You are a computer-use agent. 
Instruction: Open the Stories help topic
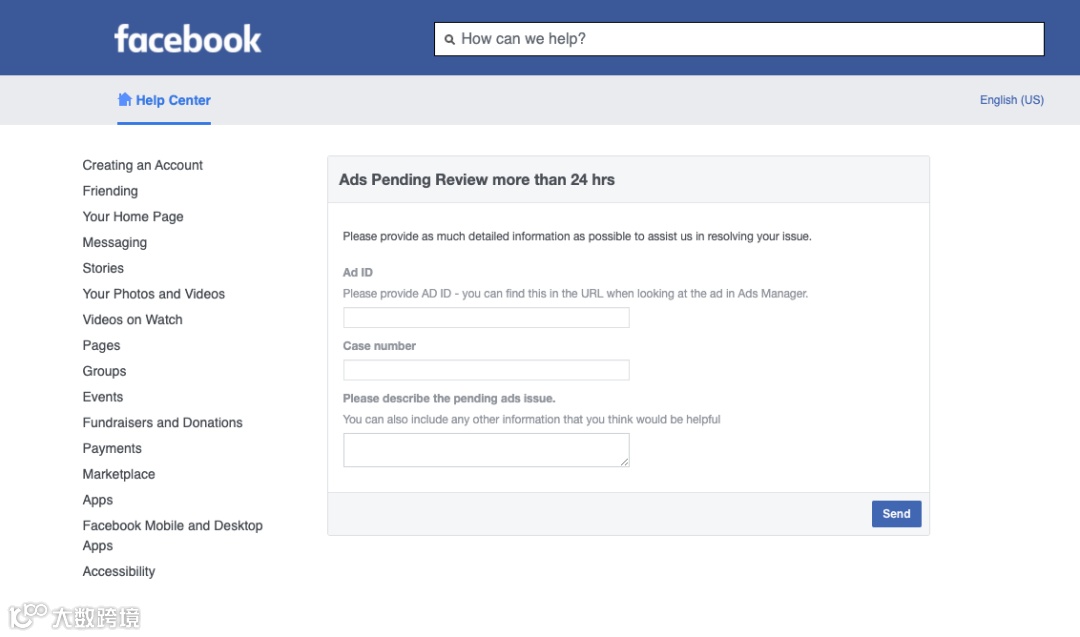pos(103,268)
